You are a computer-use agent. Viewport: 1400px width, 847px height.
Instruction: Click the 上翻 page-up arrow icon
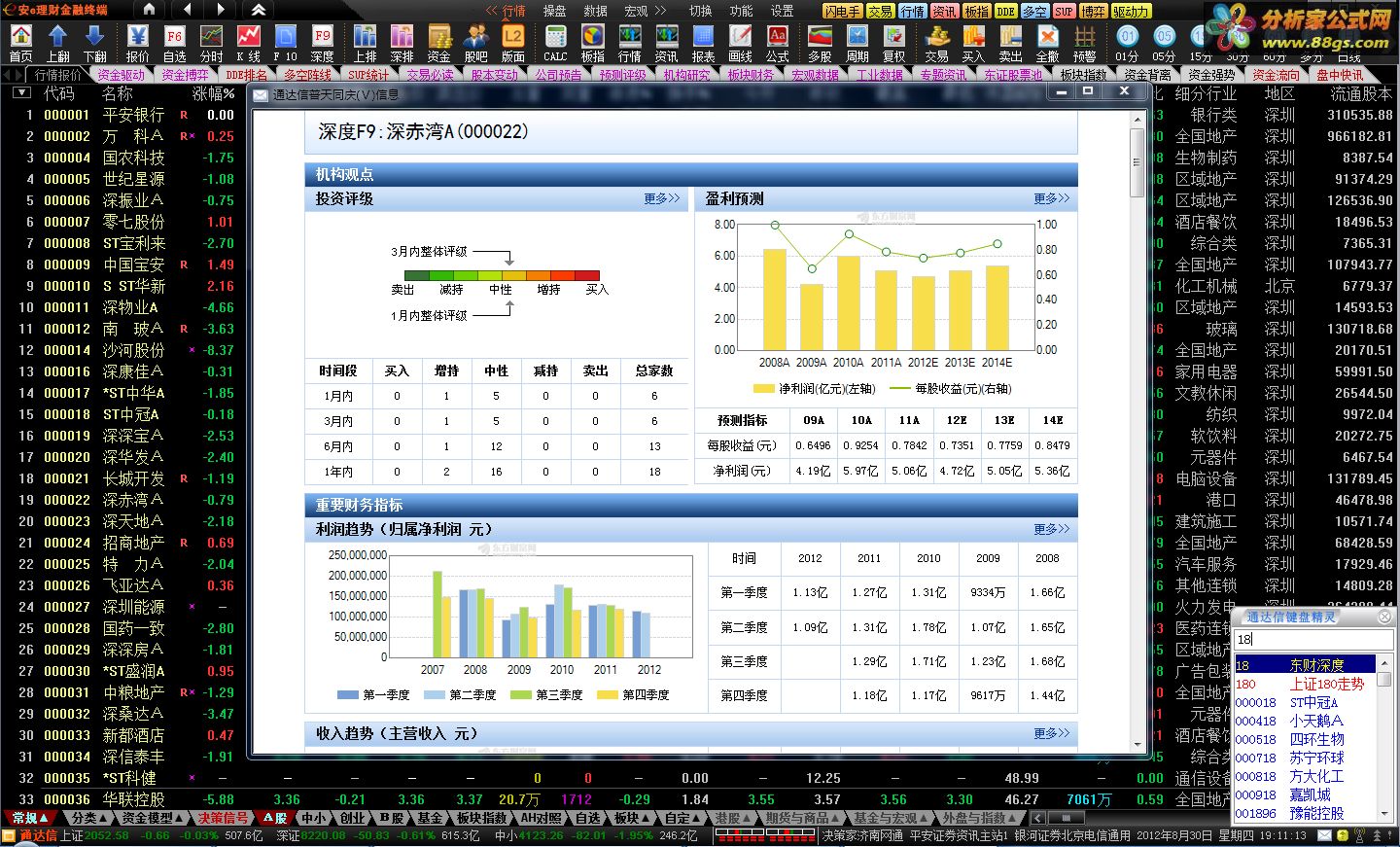(58, 43)
